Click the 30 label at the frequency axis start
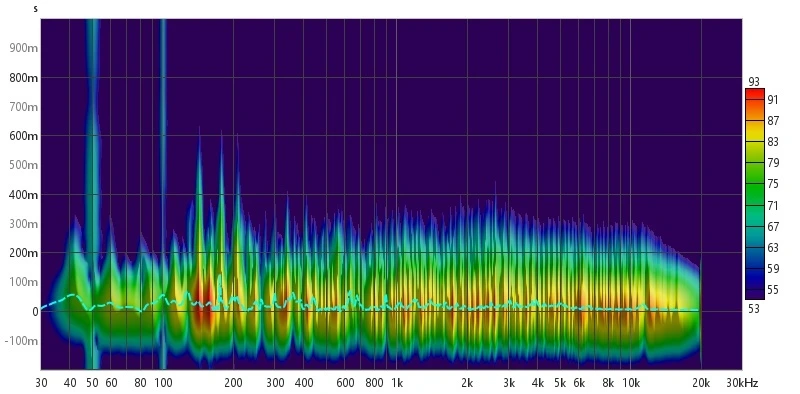 pos(40,383)
